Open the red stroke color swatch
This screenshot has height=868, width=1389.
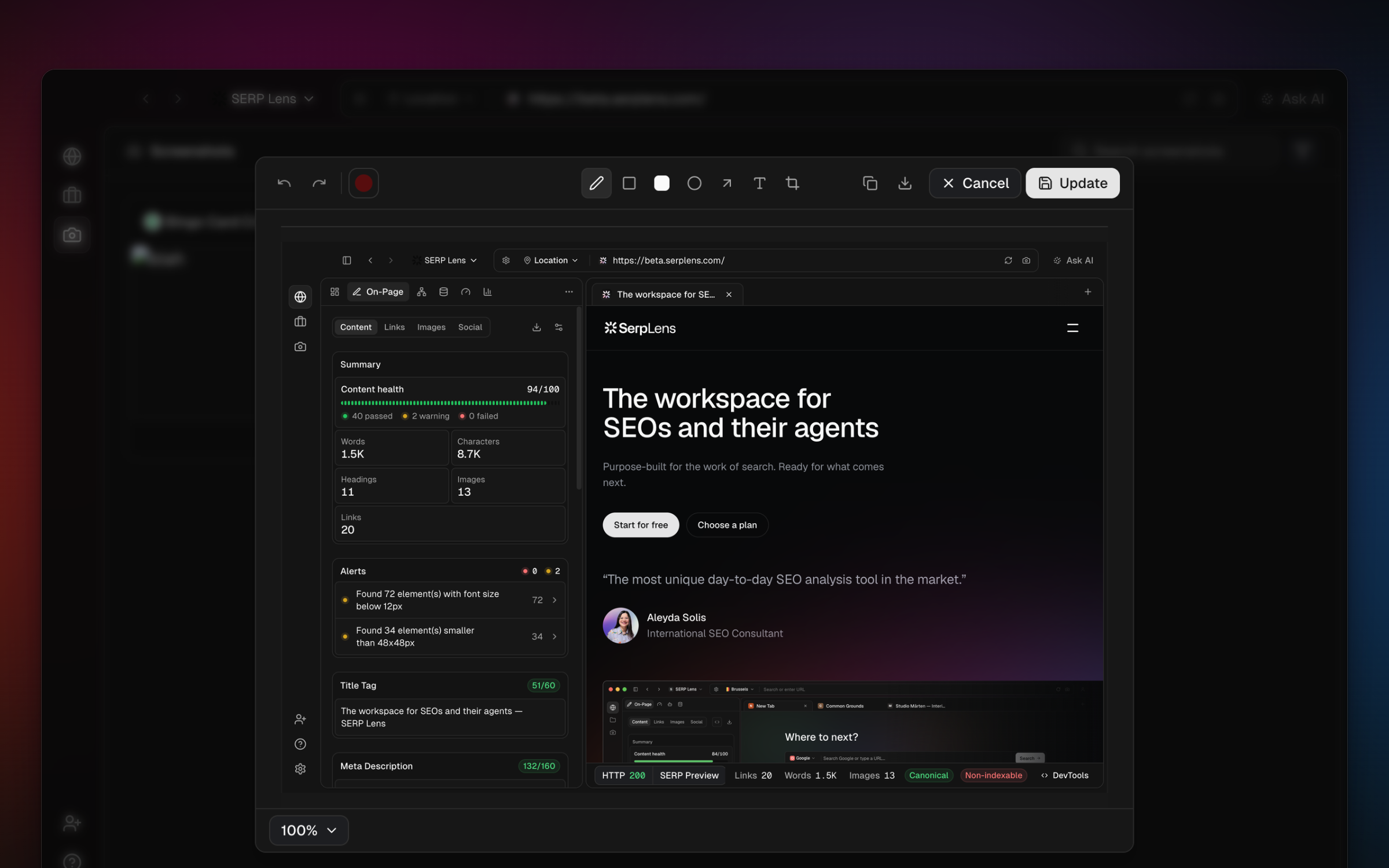pos(363,183)
